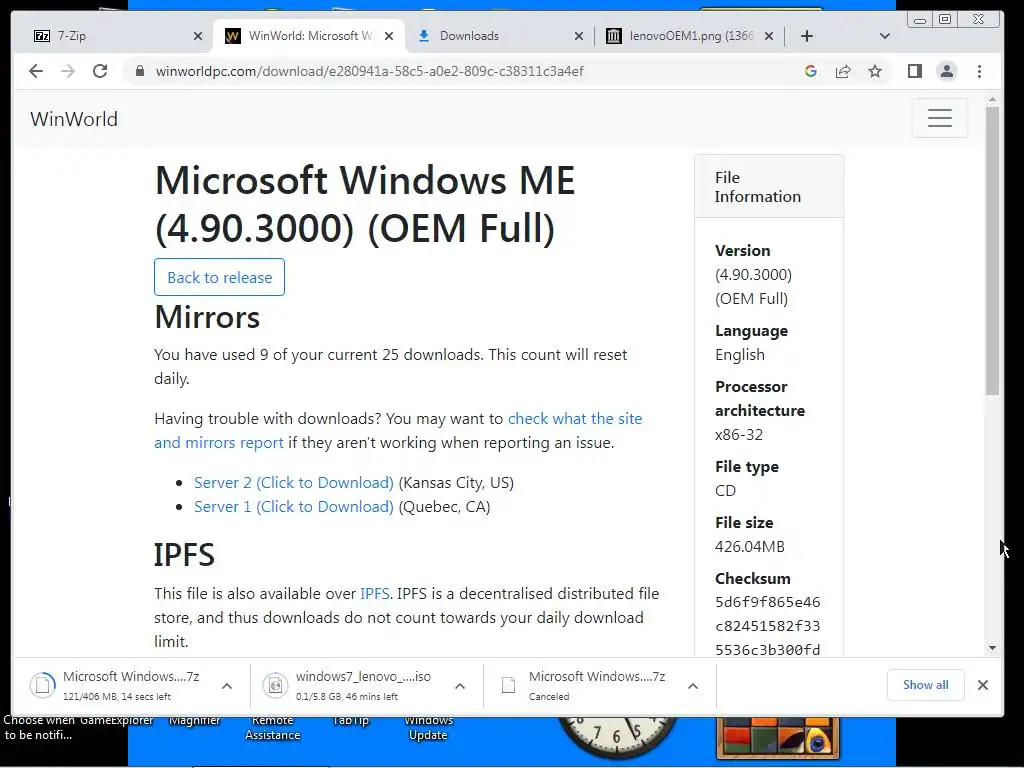
Task: Click the canceled Microsoft Windows 7z file icon
Action: [508, 685]
